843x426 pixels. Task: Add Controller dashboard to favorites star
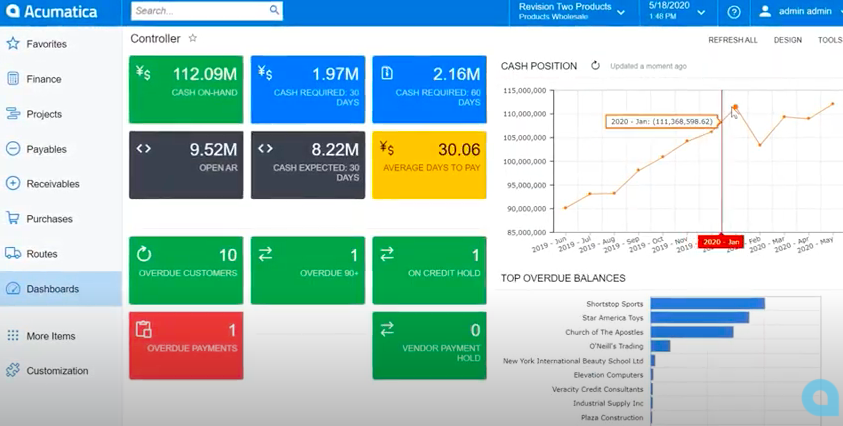[192, 38]
